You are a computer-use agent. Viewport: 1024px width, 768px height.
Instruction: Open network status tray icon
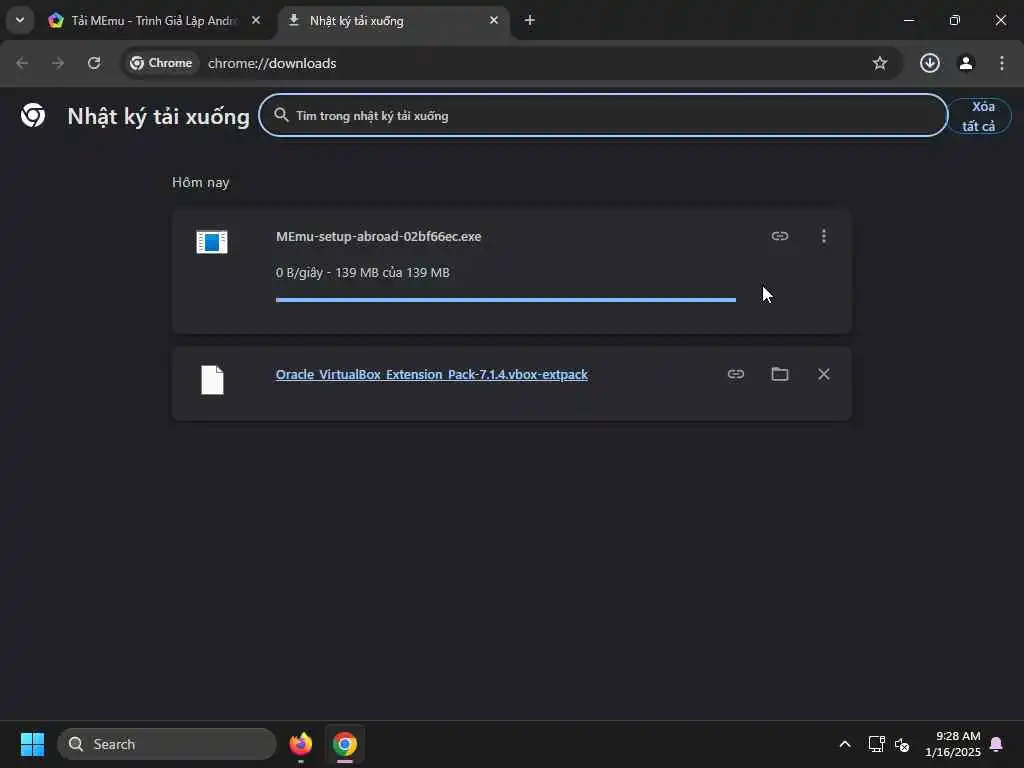(876, 744)
